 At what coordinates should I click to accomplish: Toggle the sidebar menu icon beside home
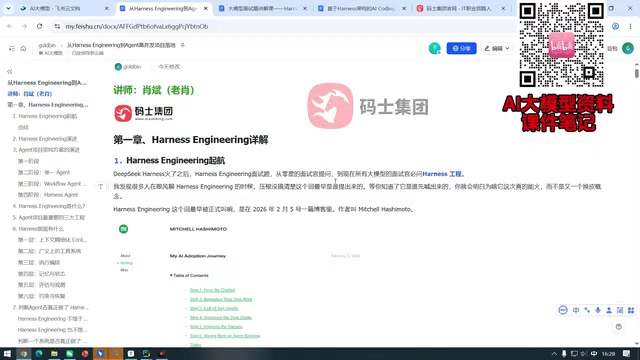click(12, 48)
